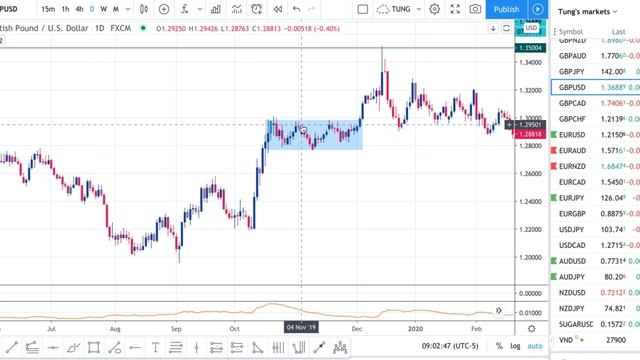640x360 pixels.
Task: Select the layout square icon
Action: pos(362,9)
